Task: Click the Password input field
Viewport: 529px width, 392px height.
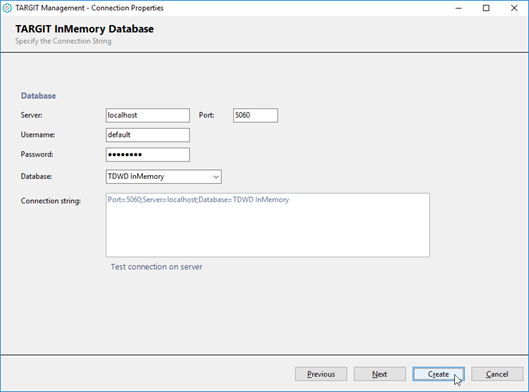Action: [148, 155]
